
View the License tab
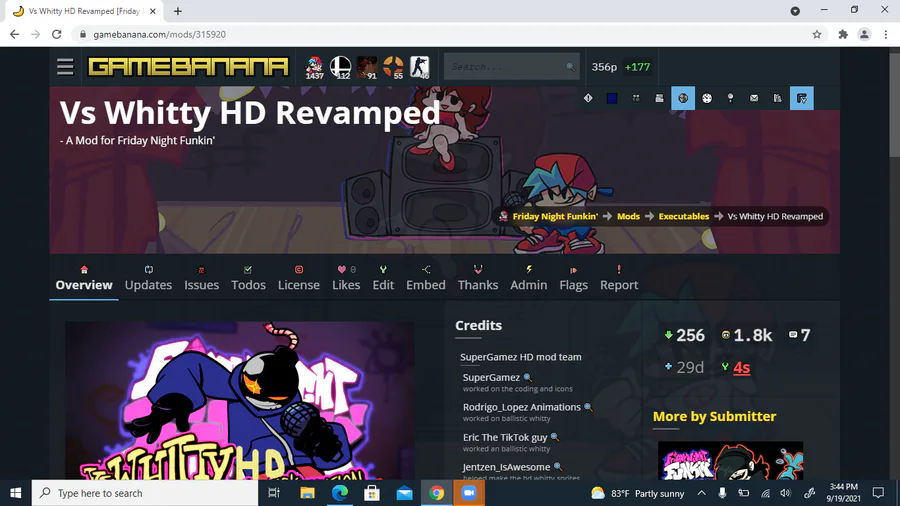(298, 278)
